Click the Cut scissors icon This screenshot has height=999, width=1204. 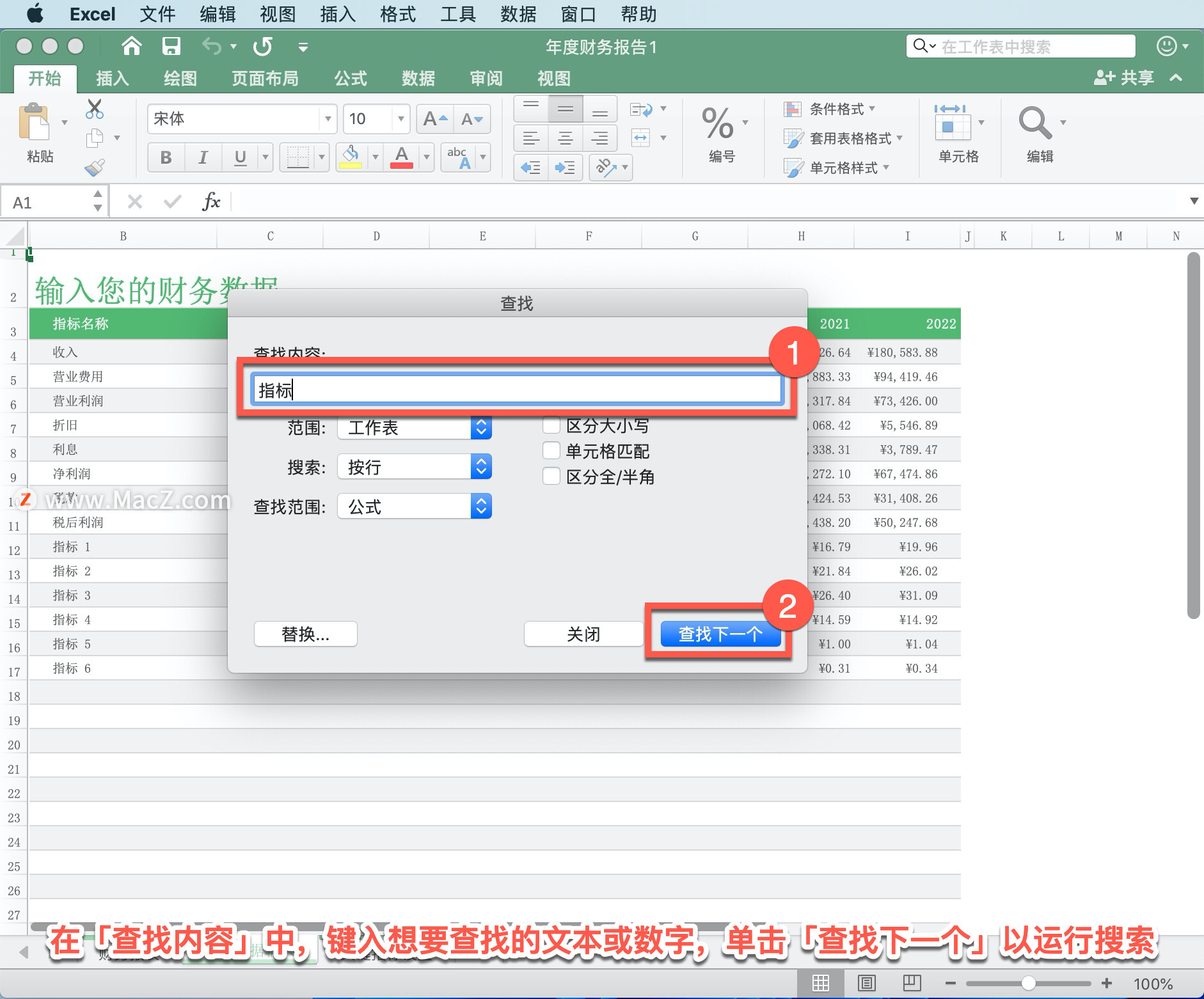pos(94,109)
